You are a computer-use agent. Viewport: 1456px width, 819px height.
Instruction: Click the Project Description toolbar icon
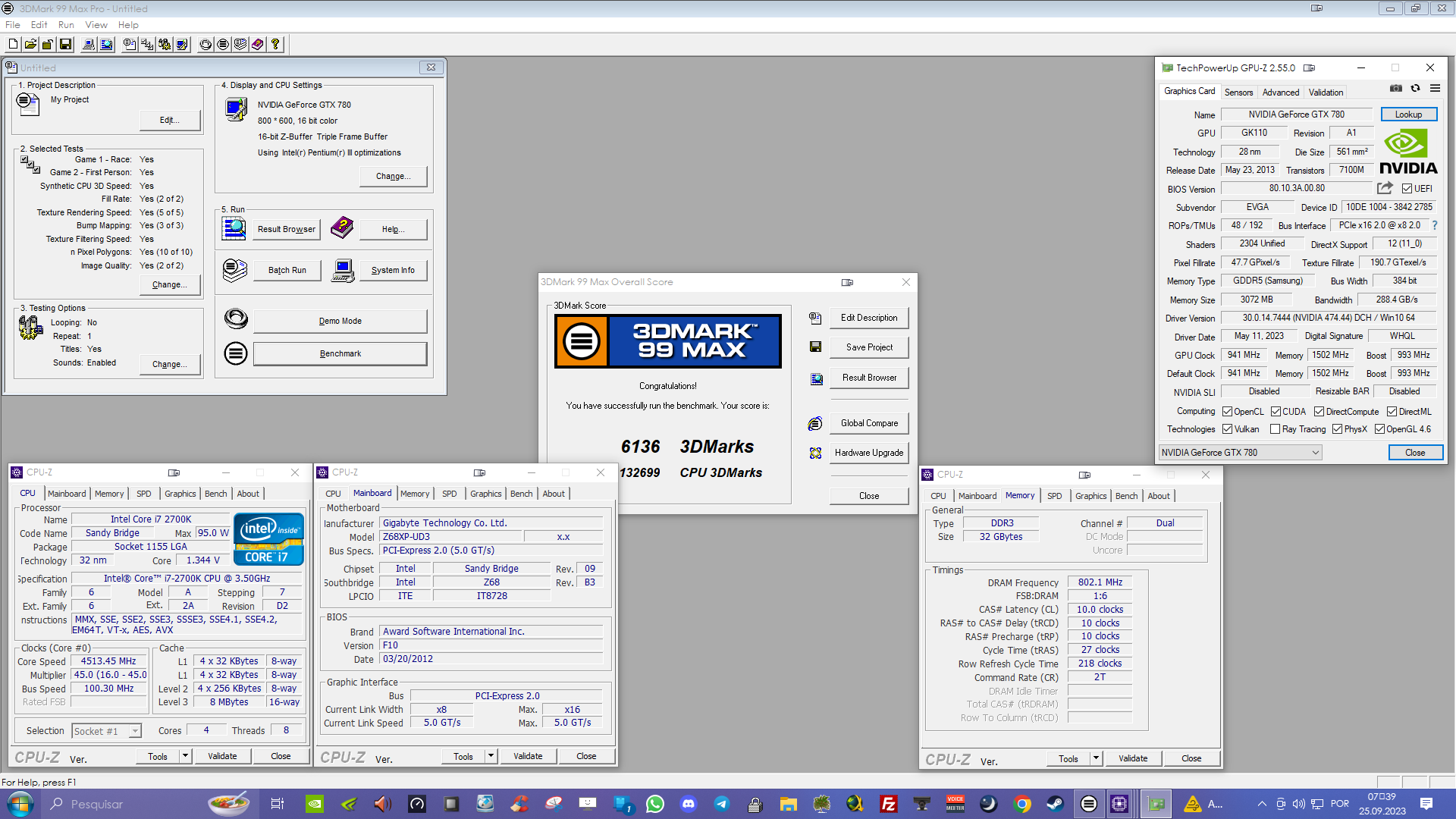130,45
